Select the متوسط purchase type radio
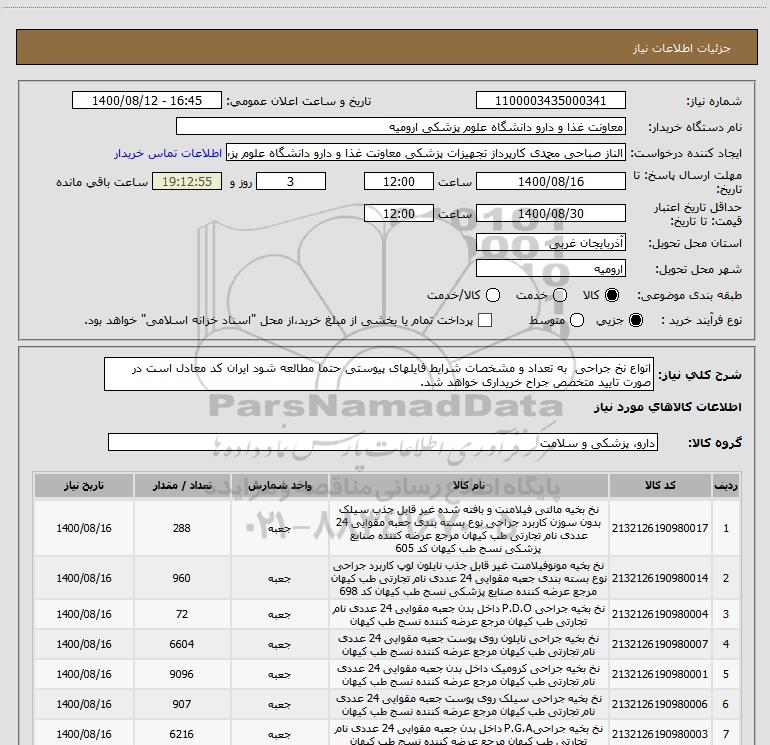The width and height of the screenshot is (770, 745). tap(574, 320)
